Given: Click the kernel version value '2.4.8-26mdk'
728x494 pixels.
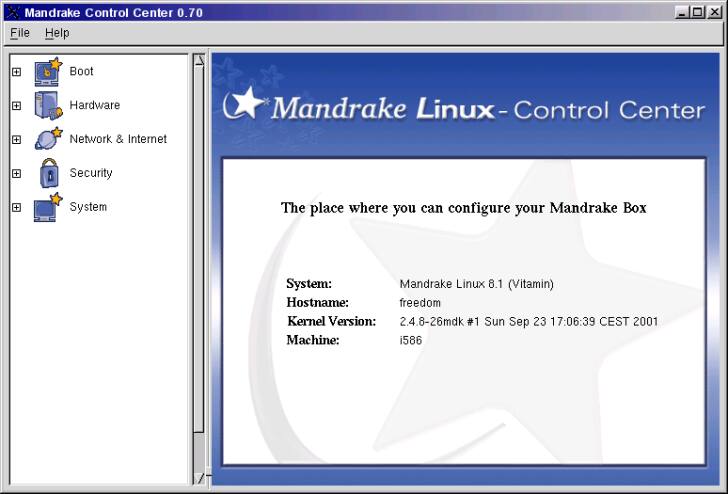Looking at the screenshot, I should click(x=431, y=321).
